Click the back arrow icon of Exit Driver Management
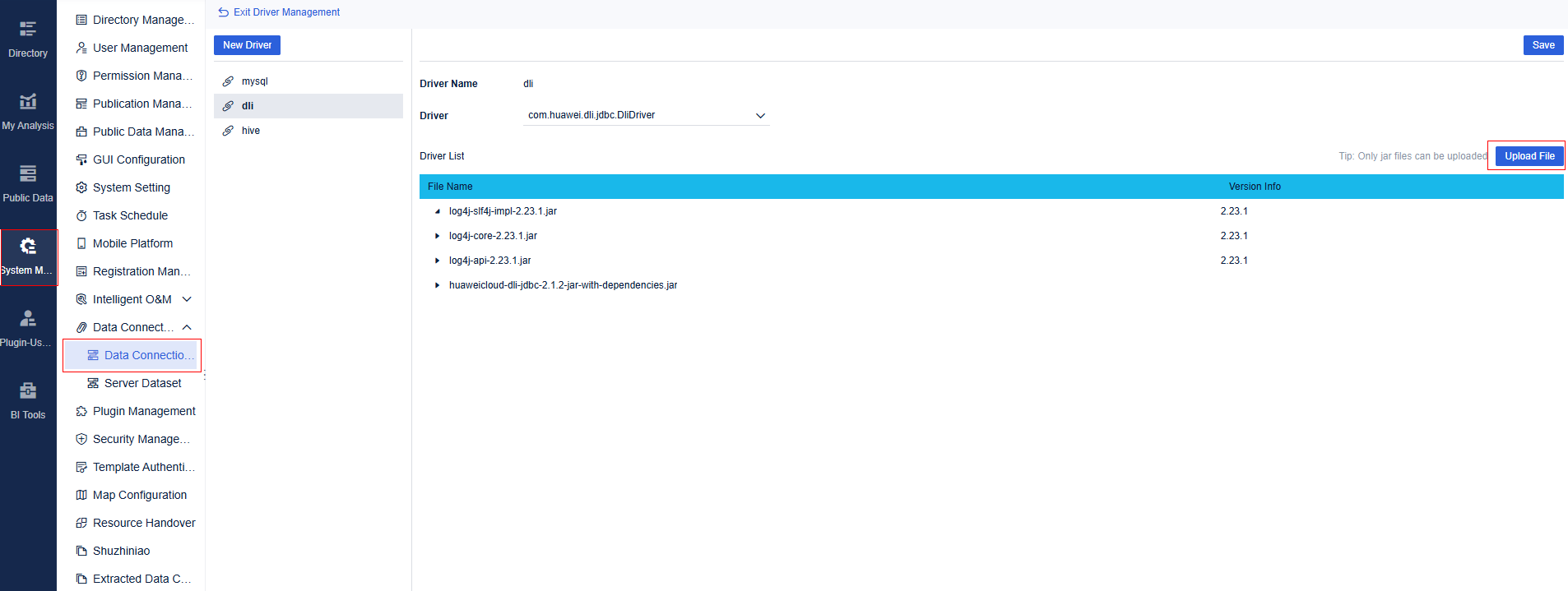Screen dimensions: 1568x591 (x=223, y=12)
